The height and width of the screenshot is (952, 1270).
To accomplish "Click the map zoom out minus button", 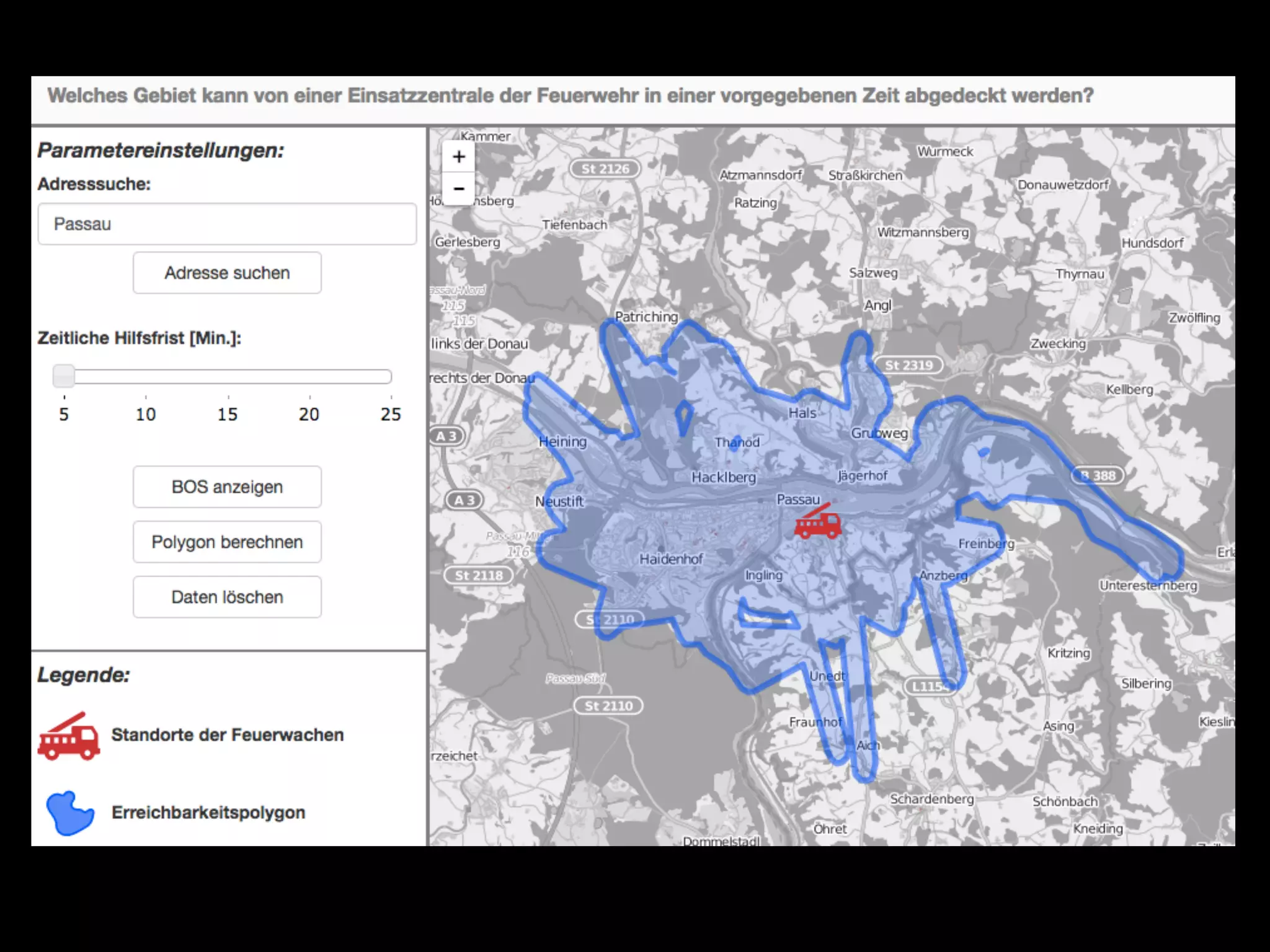I will (458, 188).
